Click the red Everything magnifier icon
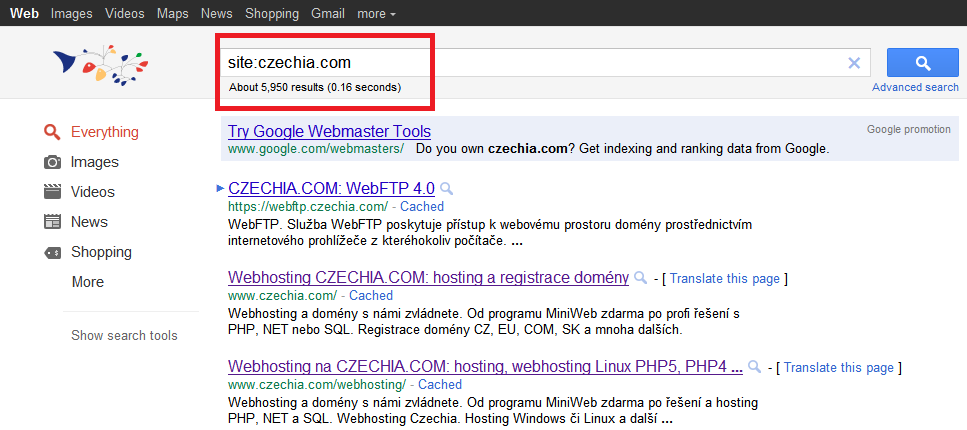 (52, 132)
